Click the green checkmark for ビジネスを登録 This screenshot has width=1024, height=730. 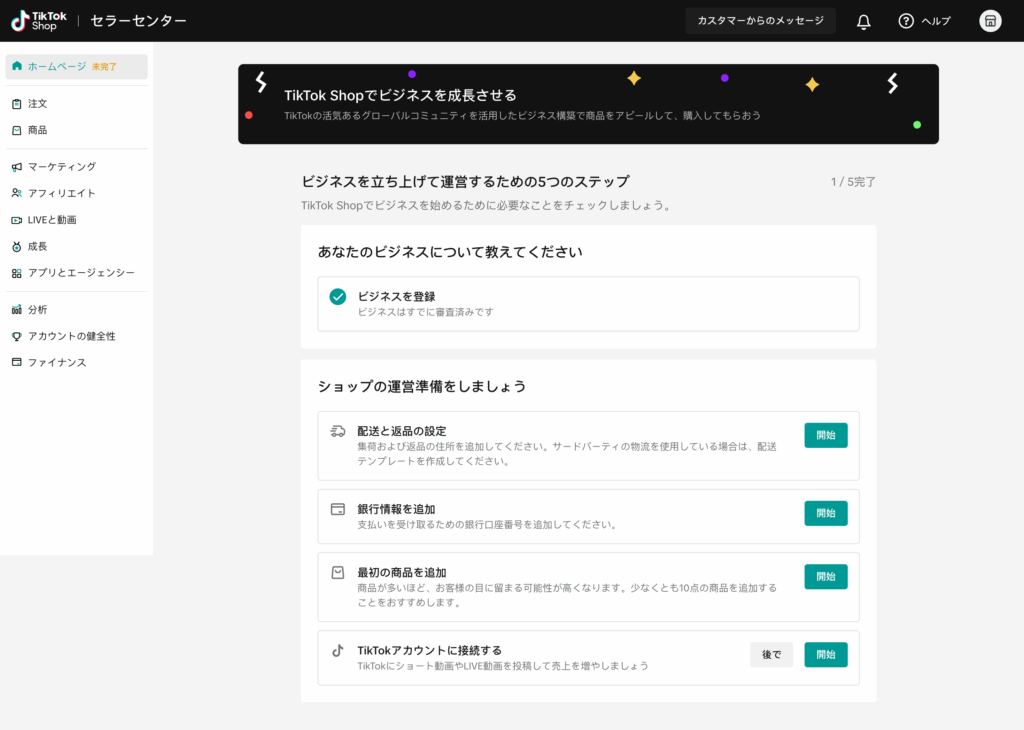tap(338, 297)
